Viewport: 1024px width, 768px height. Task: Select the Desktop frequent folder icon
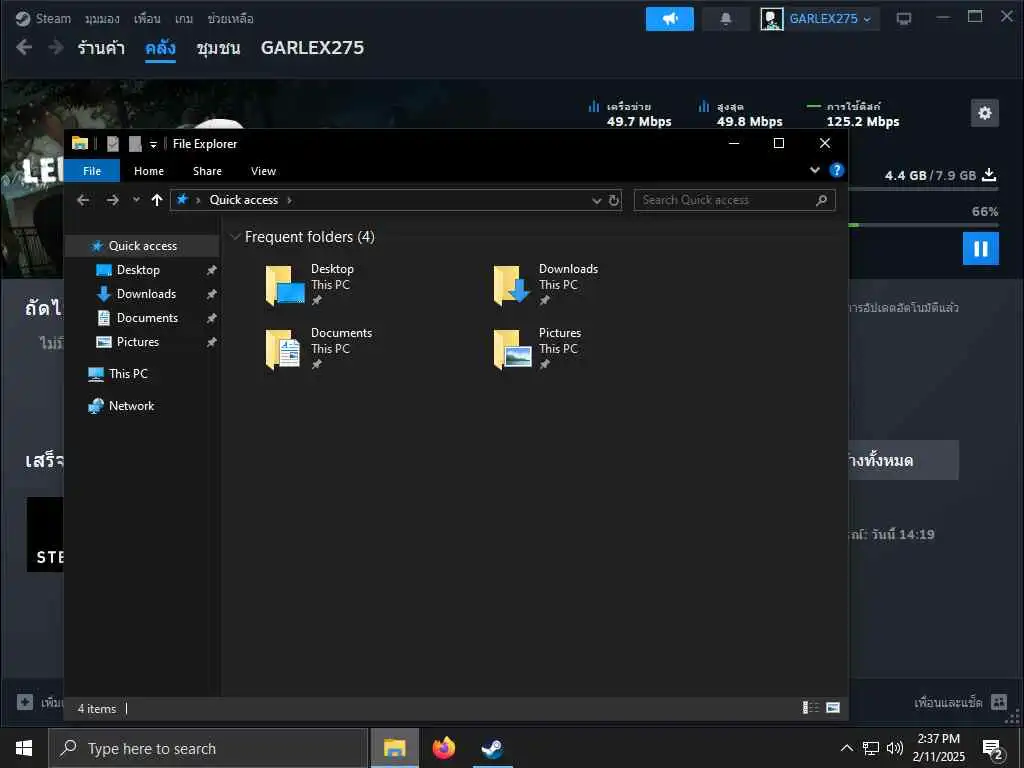pyautogui.click(x=285, y=285)
